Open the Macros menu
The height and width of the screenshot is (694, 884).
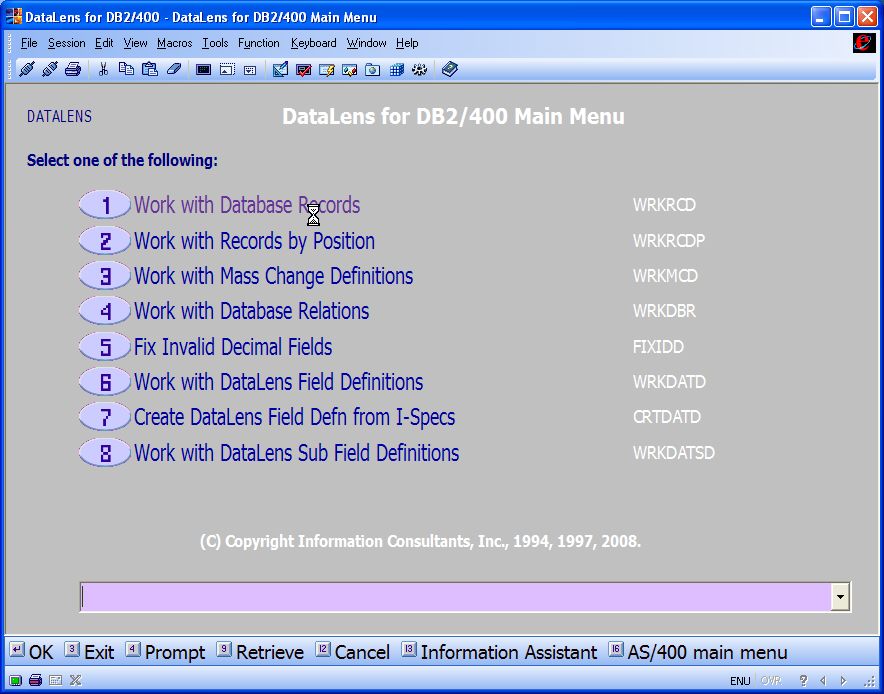(x=174, y=43)
